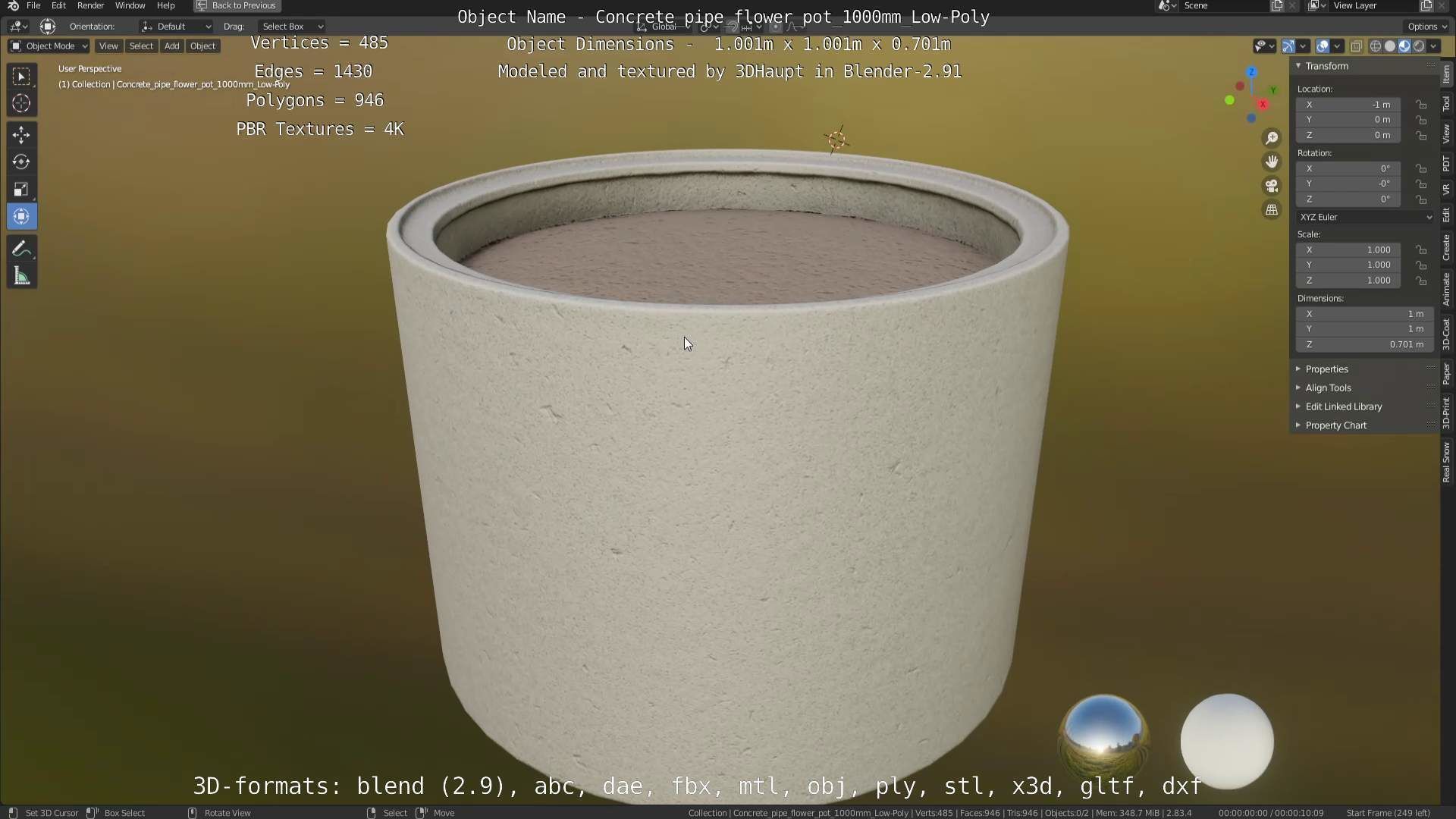Lock Rotation X value
Viewport: 1456px width, 819px height.
pyautogui.click(x=1422, y=168)
